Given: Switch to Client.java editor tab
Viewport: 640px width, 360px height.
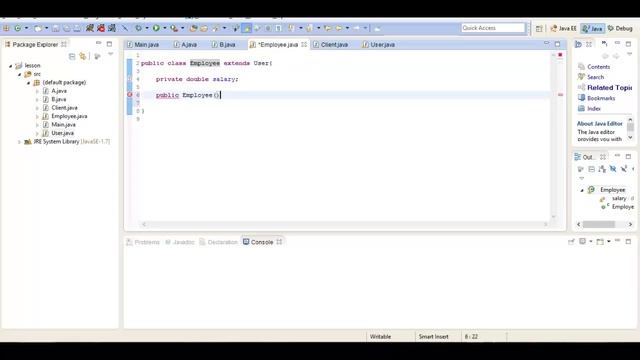Looking at the screenshot, I should tap(331, 44).
